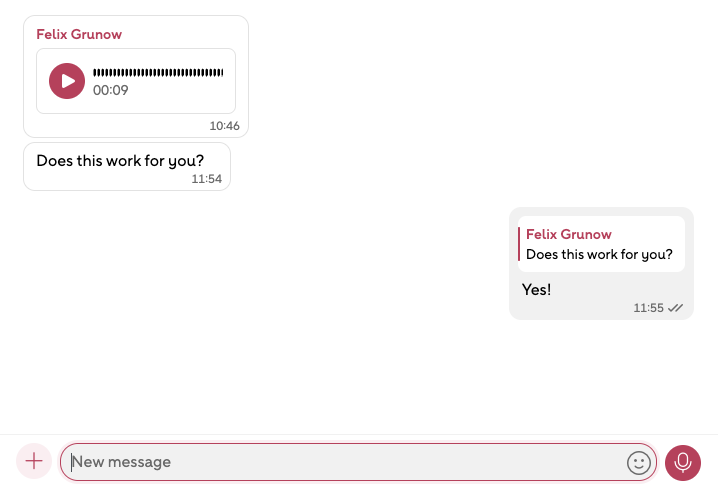Click the 11:54 message timestamp
Screen dimensions: 718x492
(x=207, y=179)
